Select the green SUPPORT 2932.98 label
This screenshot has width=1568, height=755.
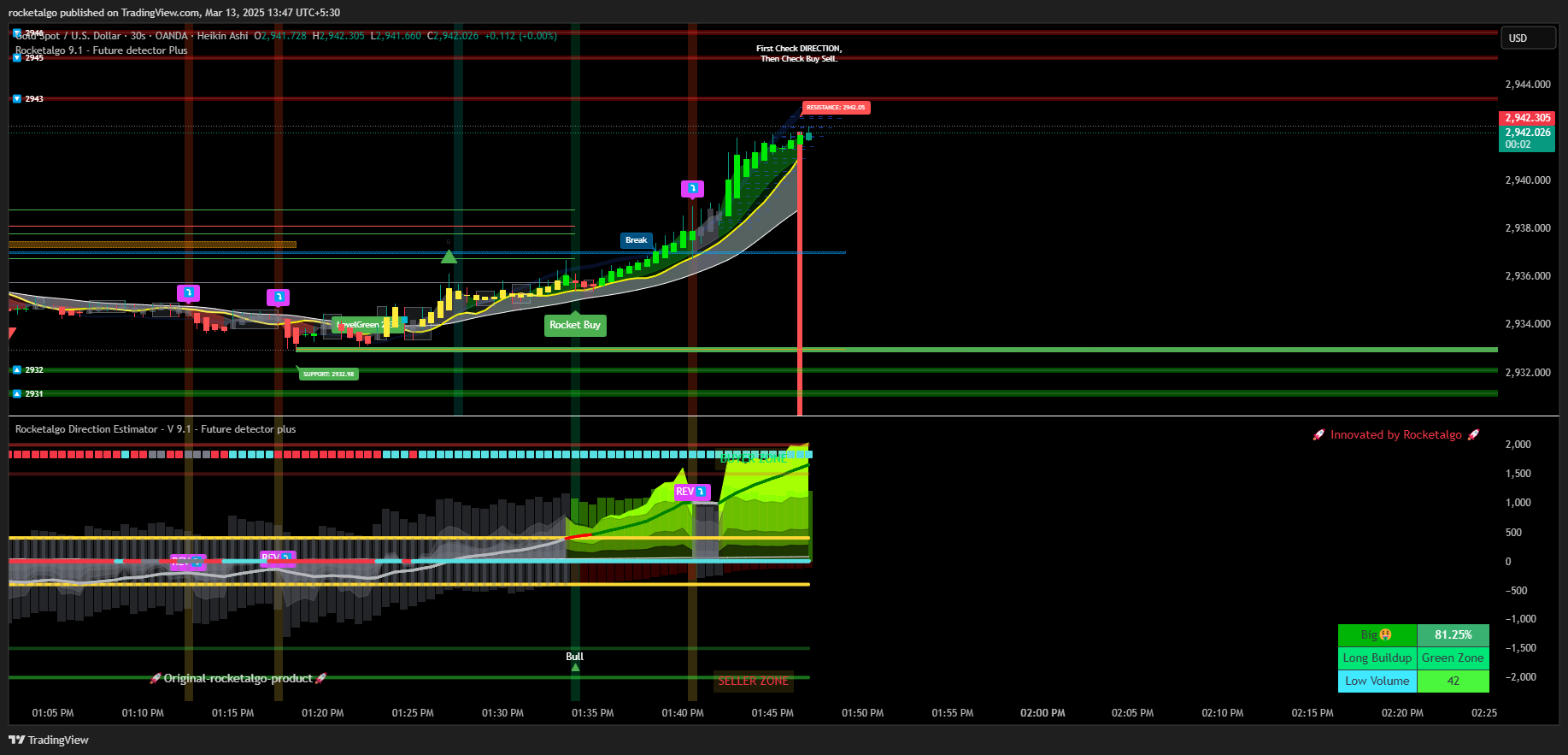pos(328,374)
